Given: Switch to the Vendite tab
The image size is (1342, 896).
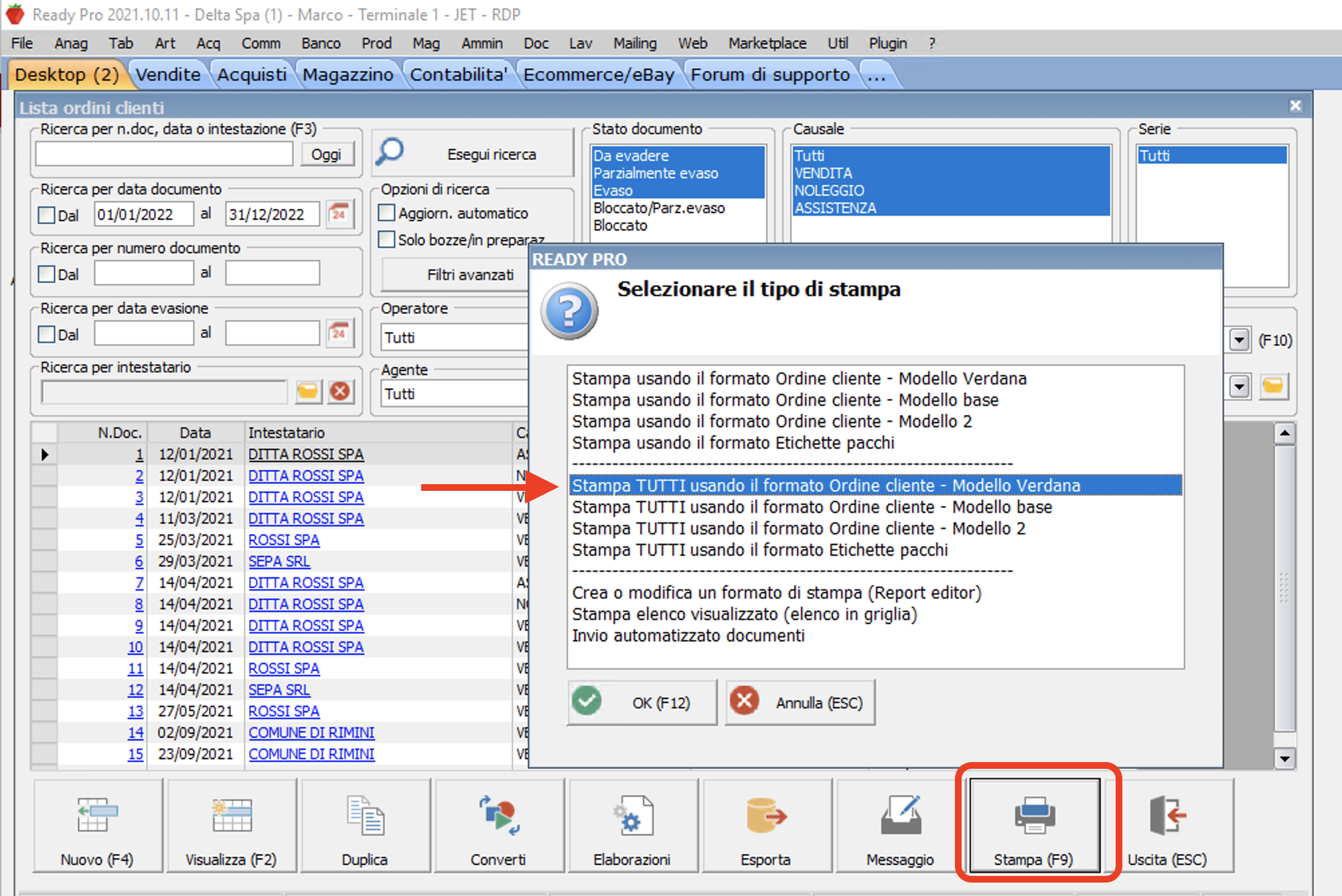Looking at the screenshot, I should tap(168, 74).
